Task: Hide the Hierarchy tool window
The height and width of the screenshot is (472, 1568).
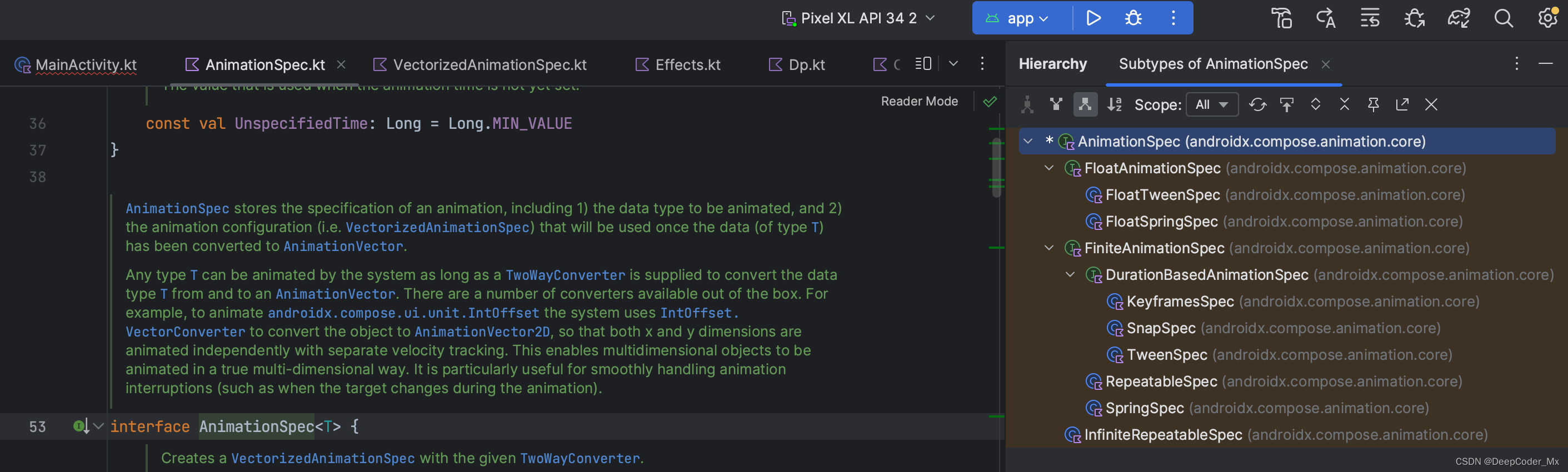Action: [1545, 64]
